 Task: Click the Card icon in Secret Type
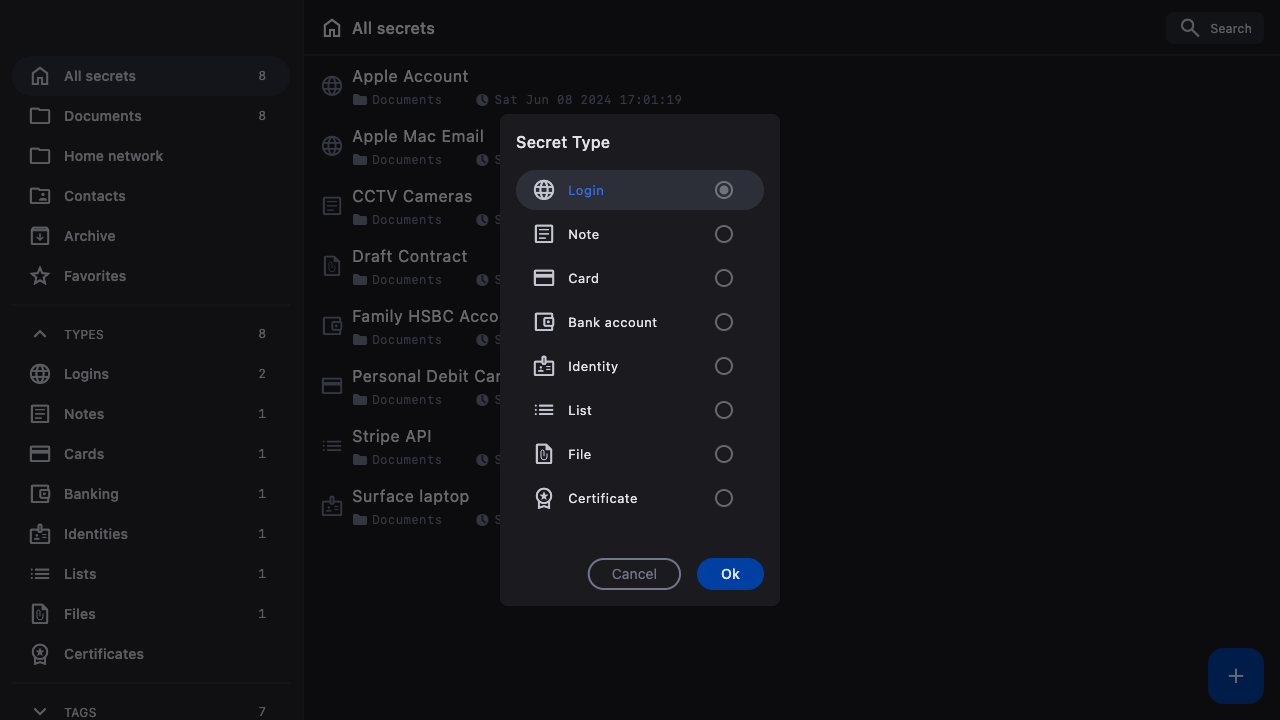click(544, 278)
